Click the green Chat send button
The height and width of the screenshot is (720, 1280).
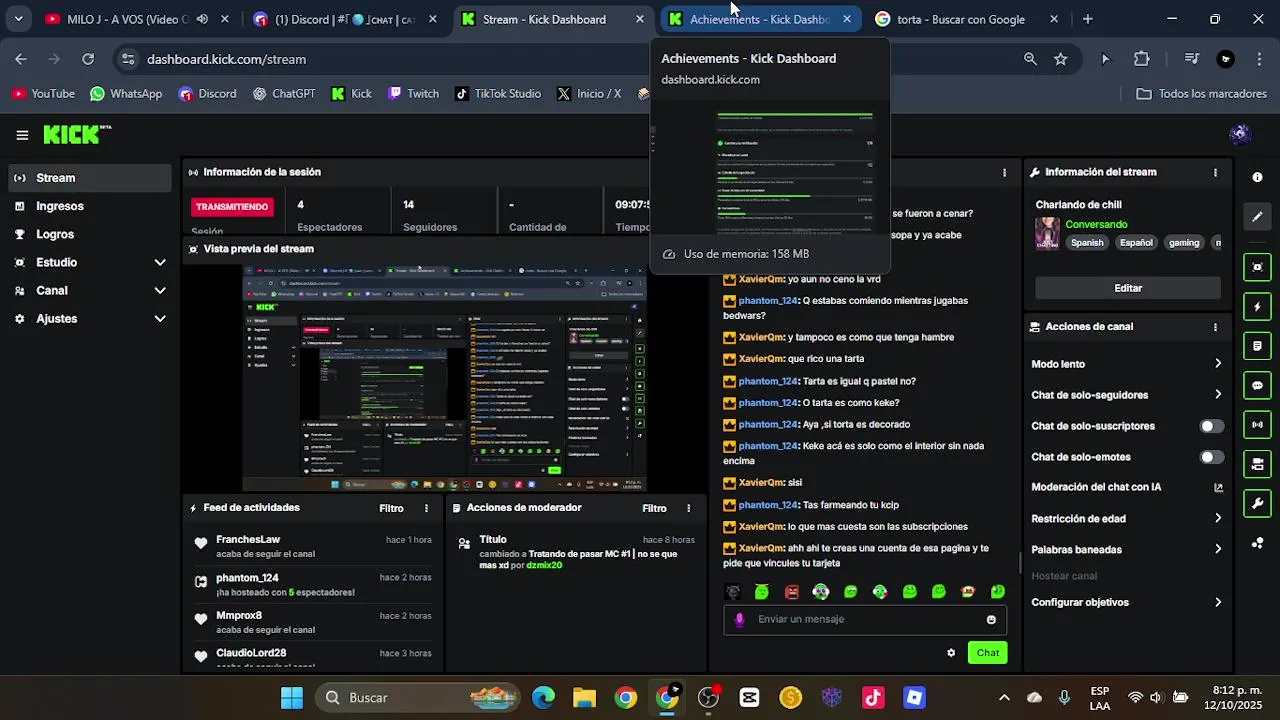988,653
